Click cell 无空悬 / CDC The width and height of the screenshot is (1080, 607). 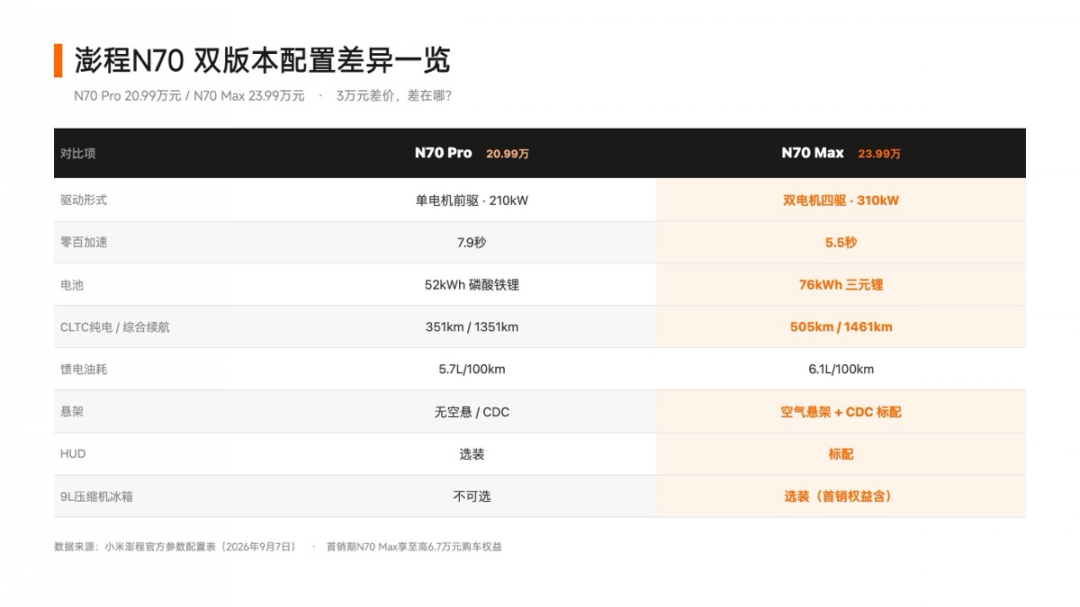click(472, 412)
